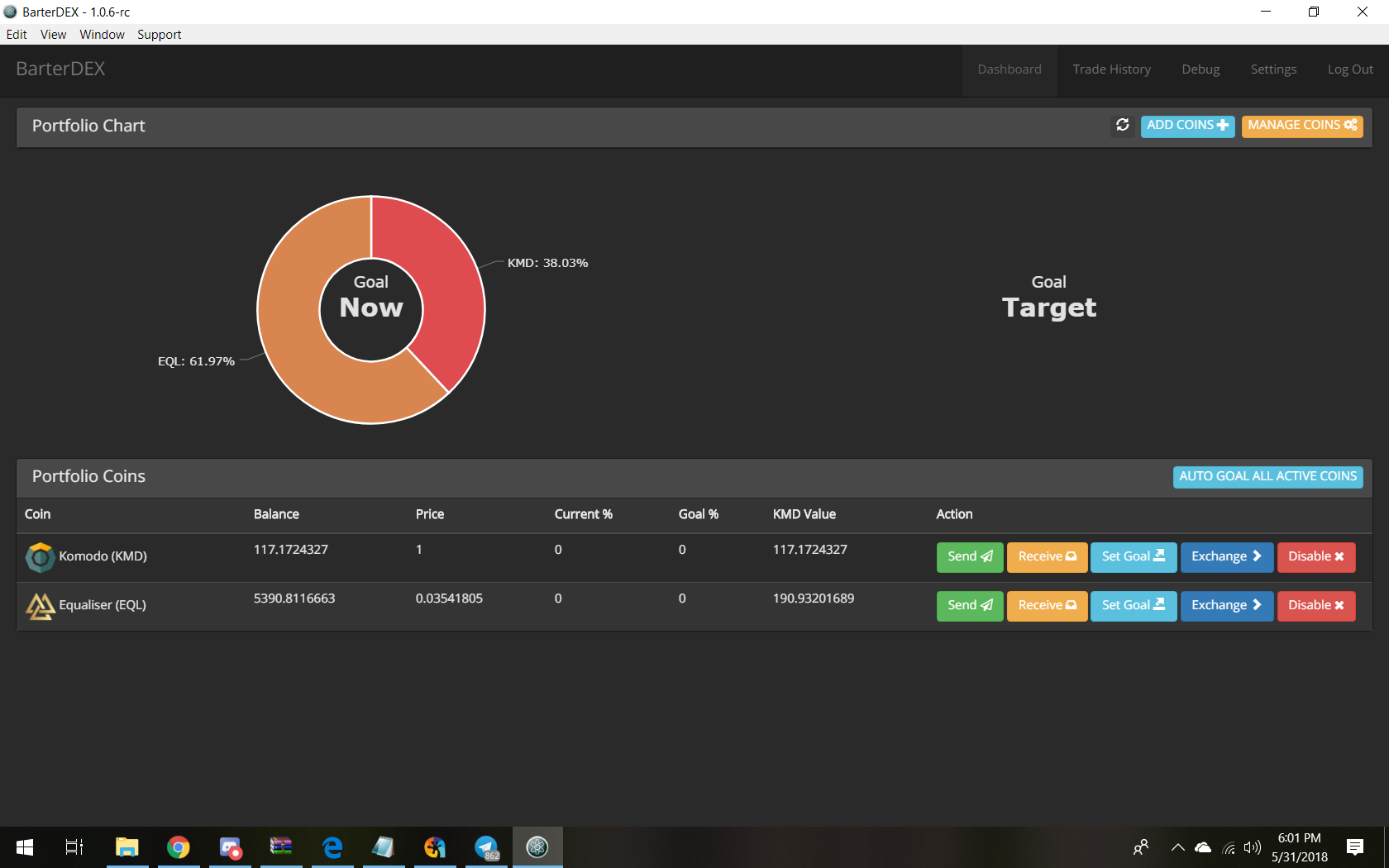This screenshot has height=868, width=1389.
Task: Click the Current % column header
Action: click(584, 514)
